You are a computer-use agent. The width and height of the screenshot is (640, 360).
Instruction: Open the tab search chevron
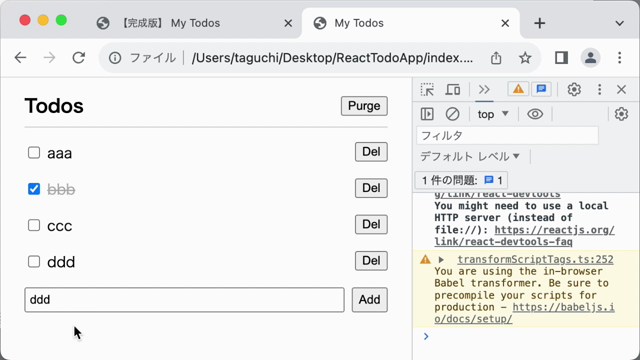click(x=620, y=23)
